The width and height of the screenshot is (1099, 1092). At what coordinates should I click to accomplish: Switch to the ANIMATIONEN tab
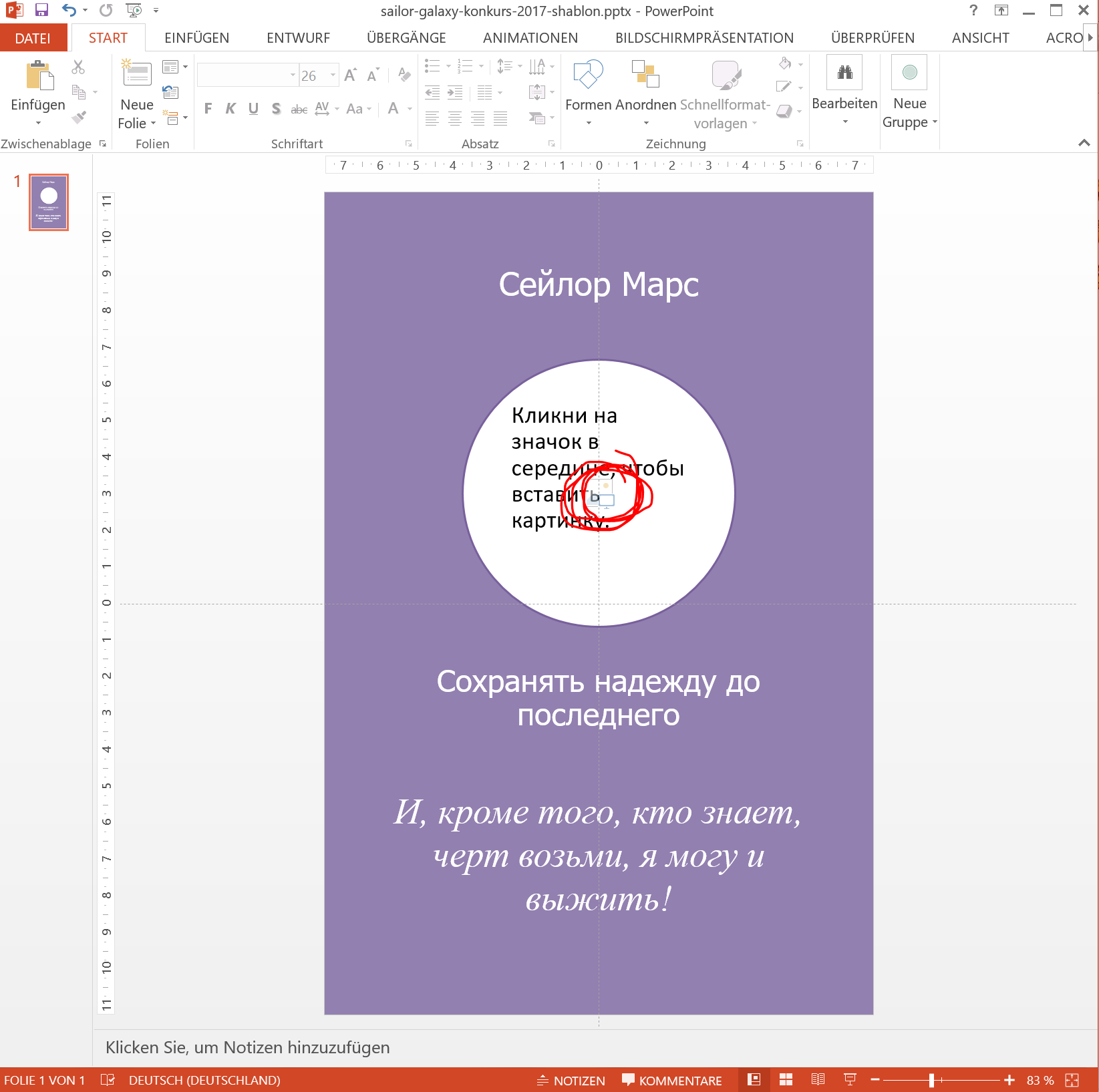(x=530, y=38)
